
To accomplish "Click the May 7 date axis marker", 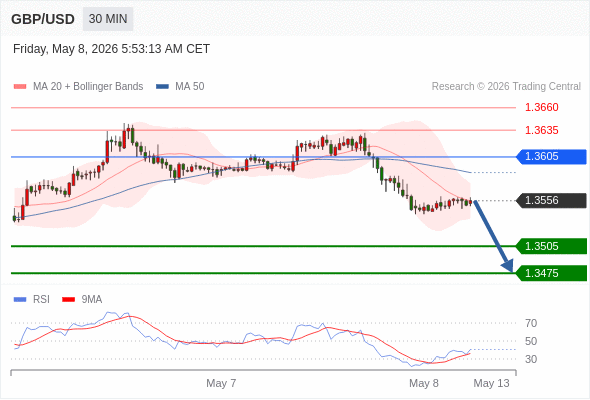I will (x=221, y=383).
